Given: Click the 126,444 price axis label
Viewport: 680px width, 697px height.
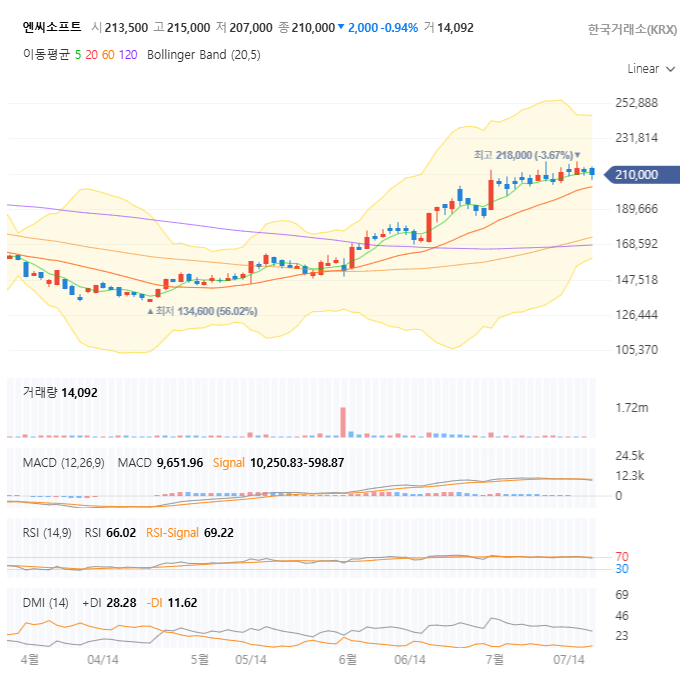Looking at the screenshot, I should [636, 315].
